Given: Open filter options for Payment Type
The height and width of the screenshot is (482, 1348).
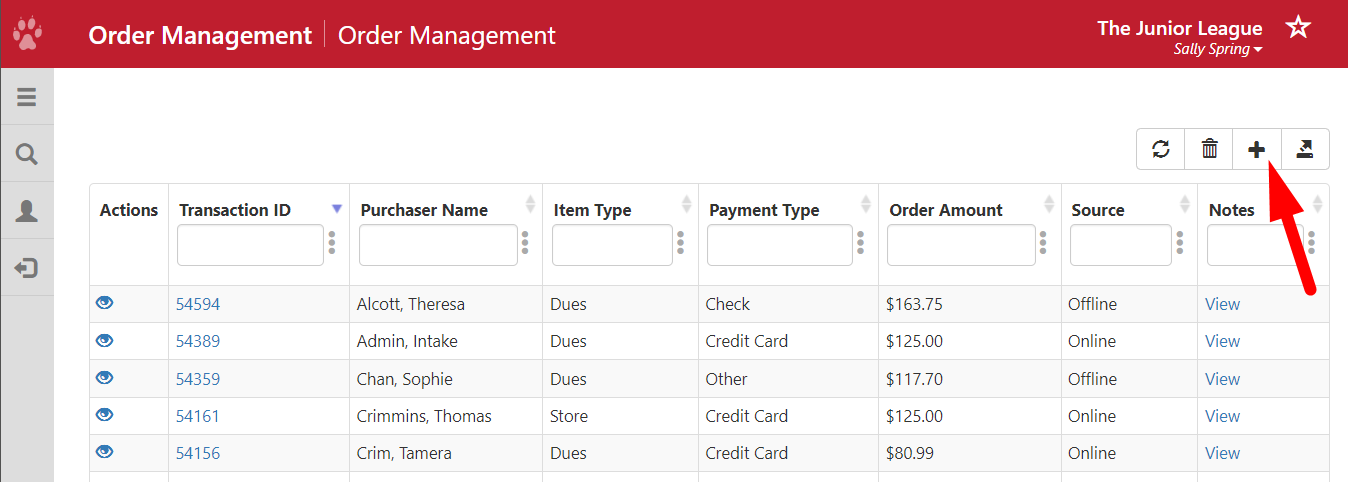Looking at the screenshot, I should [x=860, y=243].
